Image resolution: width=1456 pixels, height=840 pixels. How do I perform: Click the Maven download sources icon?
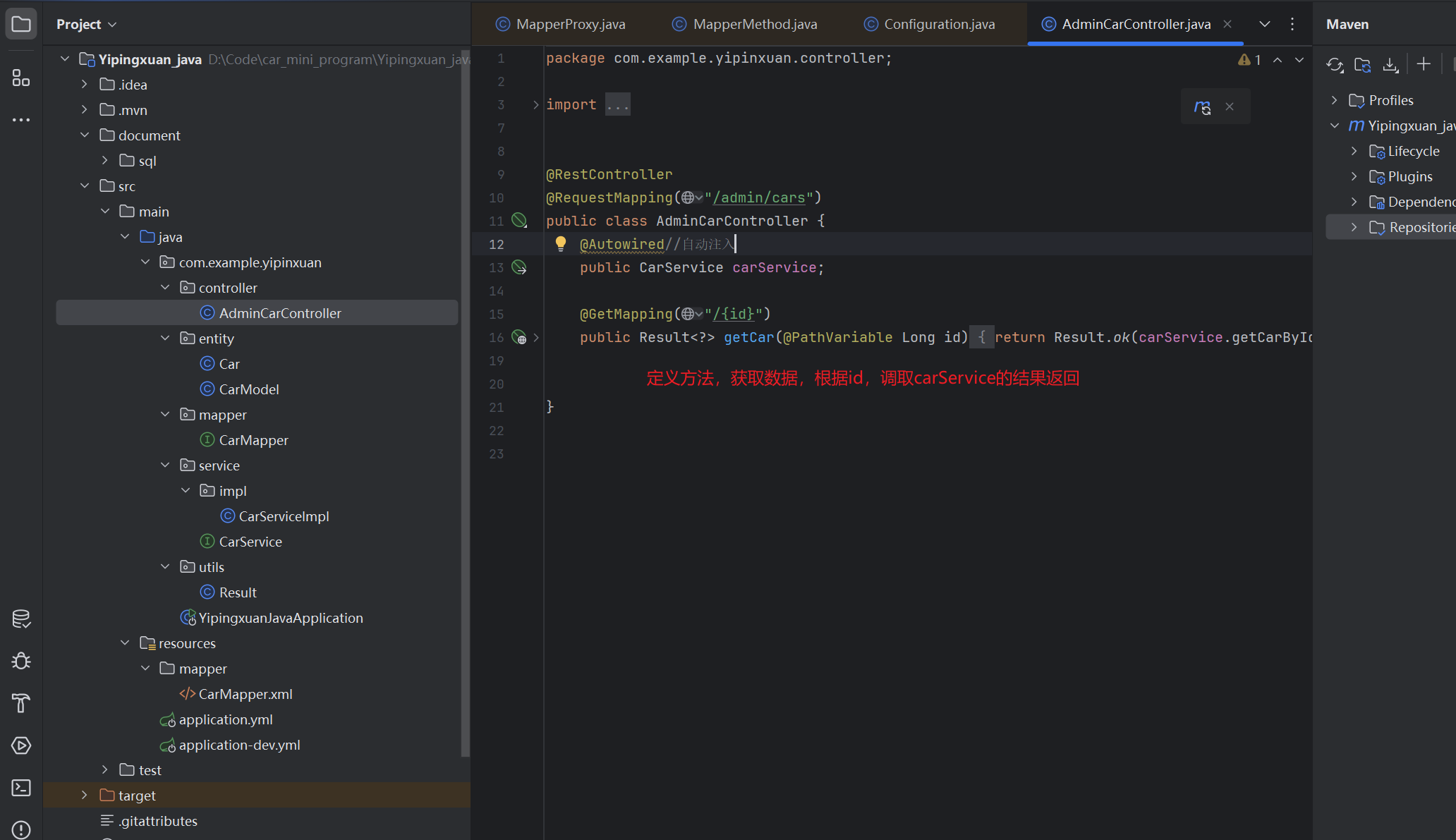(x=1390, y=65)
